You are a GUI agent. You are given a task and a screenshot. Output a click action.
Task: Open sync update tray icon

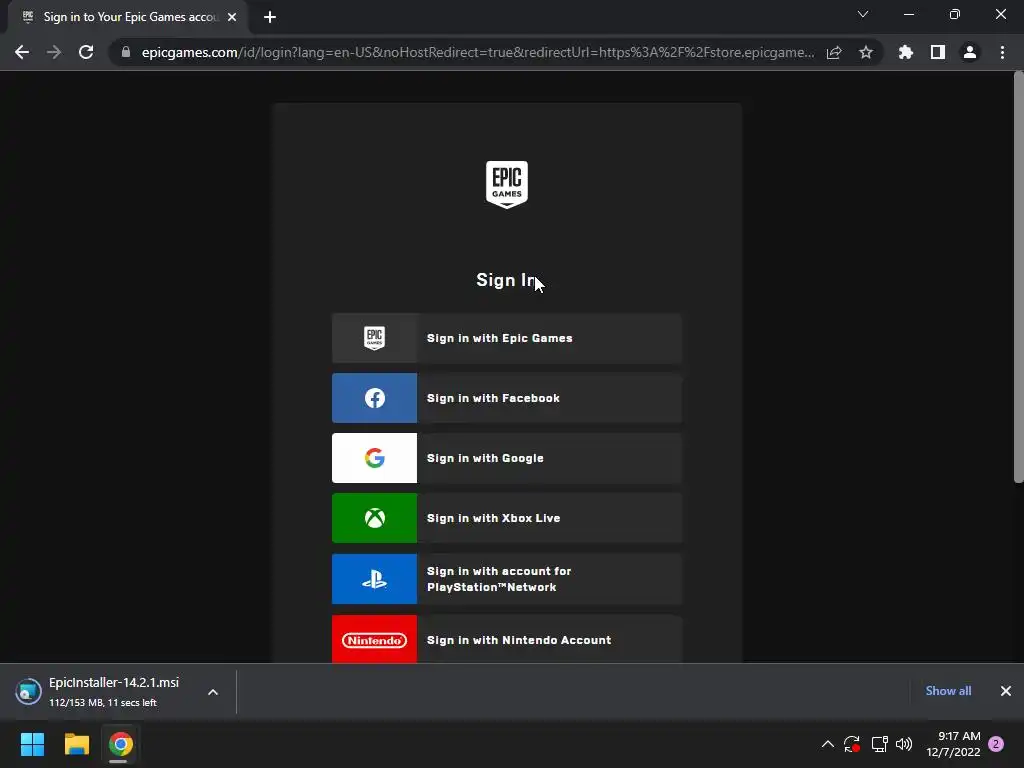(x=852, y=744)
